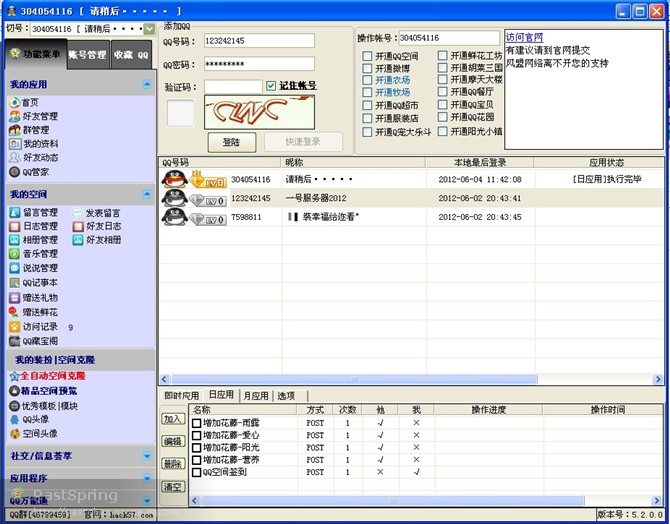Click the 加入 add button
Screen dimensions: 670x524
point(173,419)
